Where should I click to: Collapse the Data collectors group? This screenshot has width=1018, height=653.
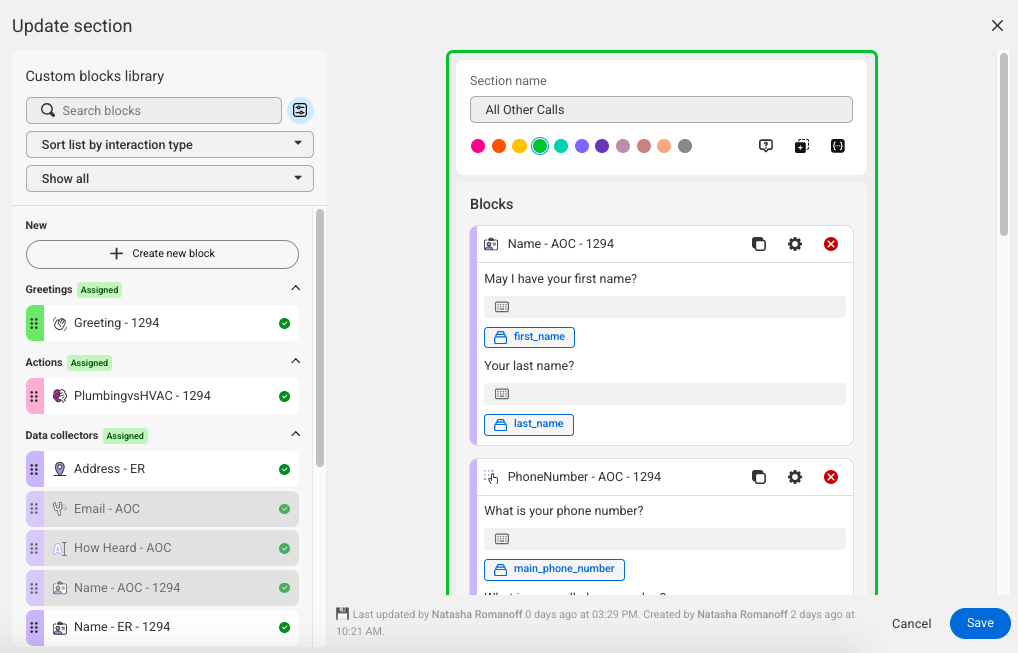[x=295, y=434]
